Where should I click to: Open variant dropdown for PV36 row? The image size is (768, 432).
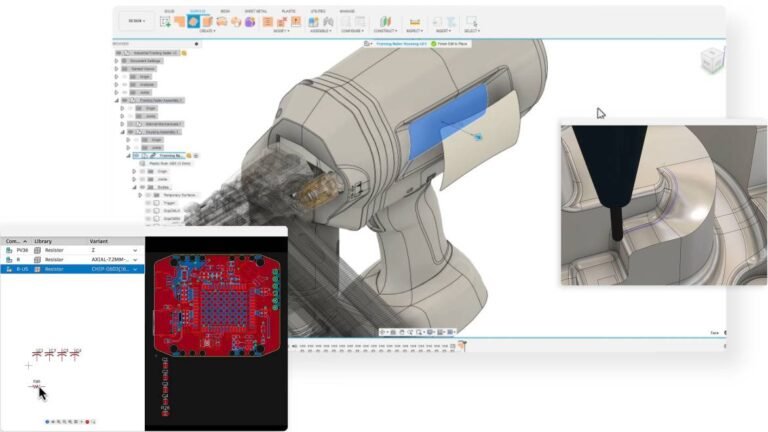point(135,250)
